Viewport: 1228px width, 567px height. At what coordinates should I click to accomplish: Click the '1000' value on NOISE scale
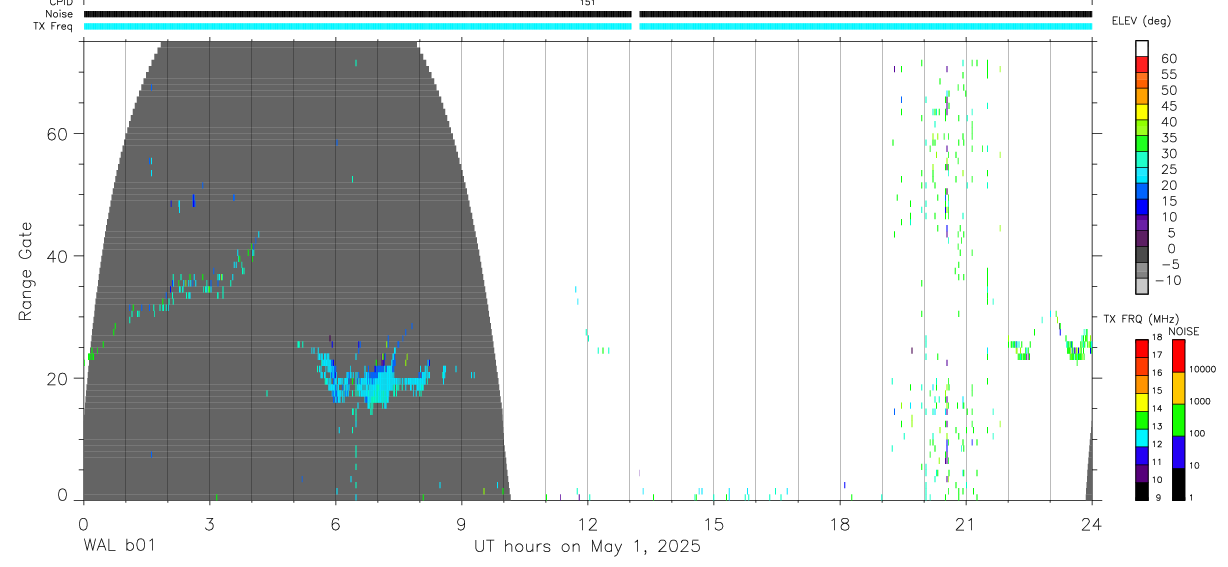[1200, 401]
